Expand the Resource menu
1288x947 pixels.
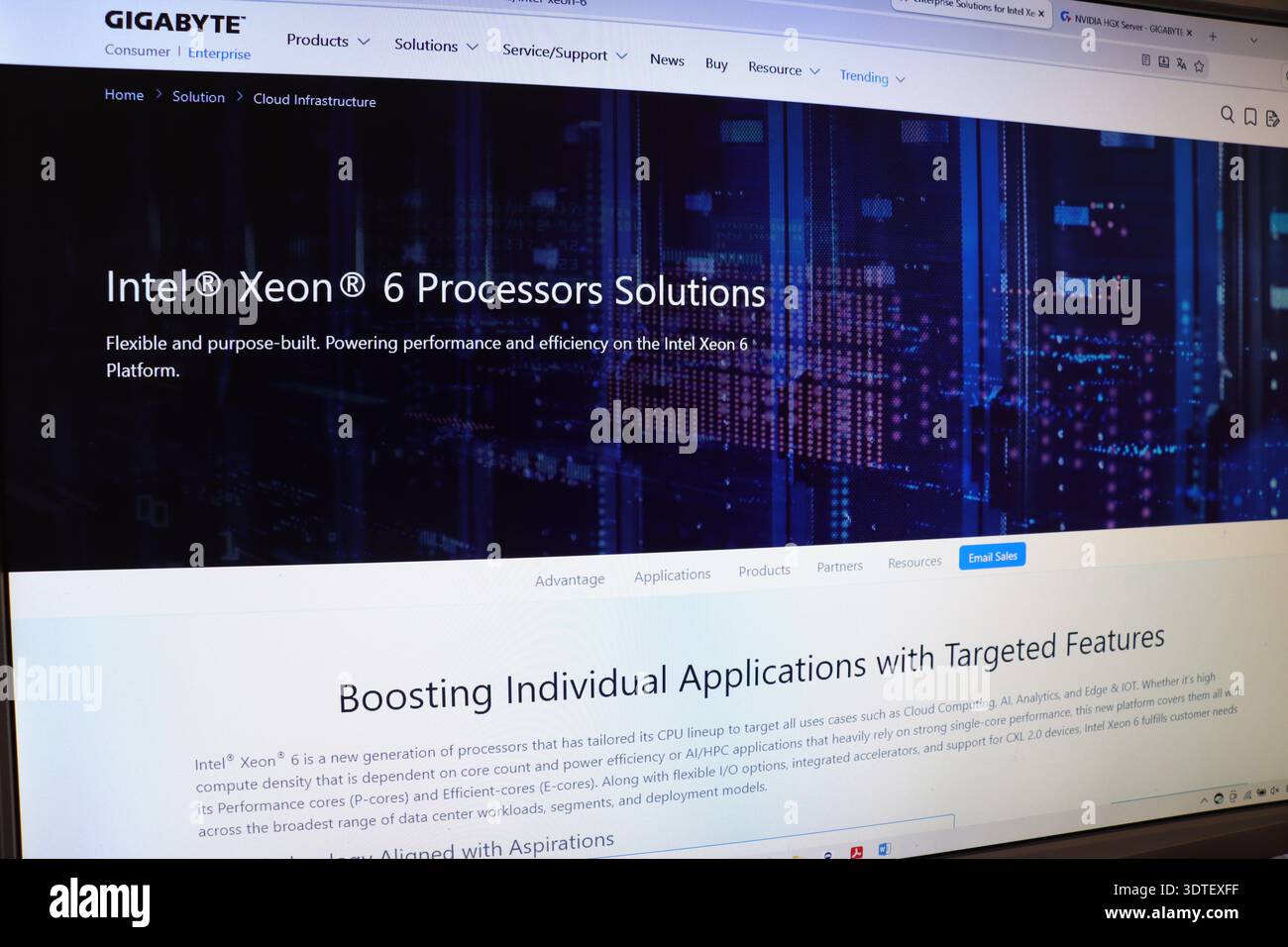click(784, 69)
